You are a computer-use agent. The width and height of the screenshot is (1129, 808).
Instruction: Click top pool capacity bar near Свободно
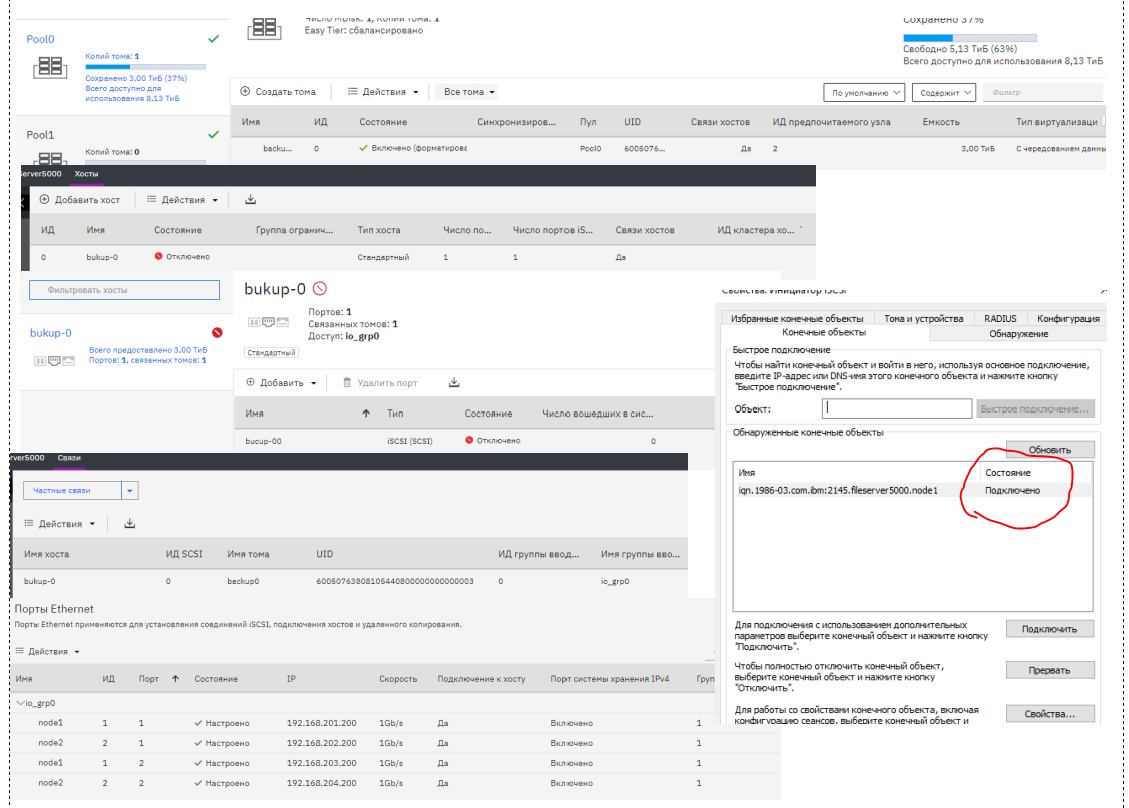click(x=970, y=37)
